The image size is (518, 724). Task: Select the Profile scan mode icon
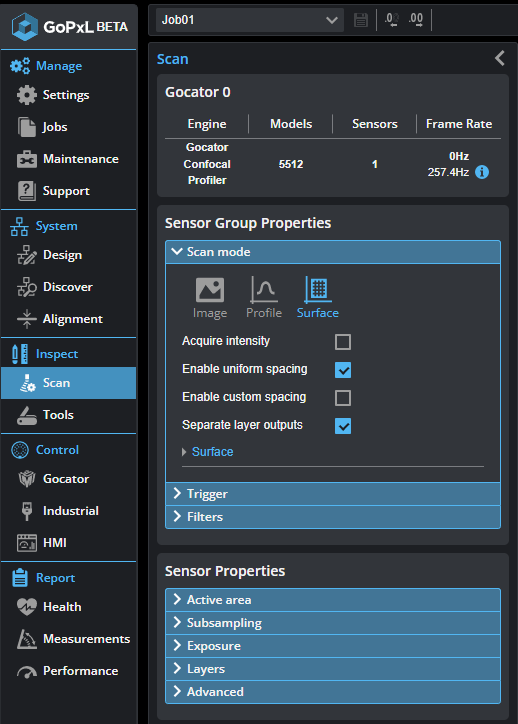pos(264,290)
